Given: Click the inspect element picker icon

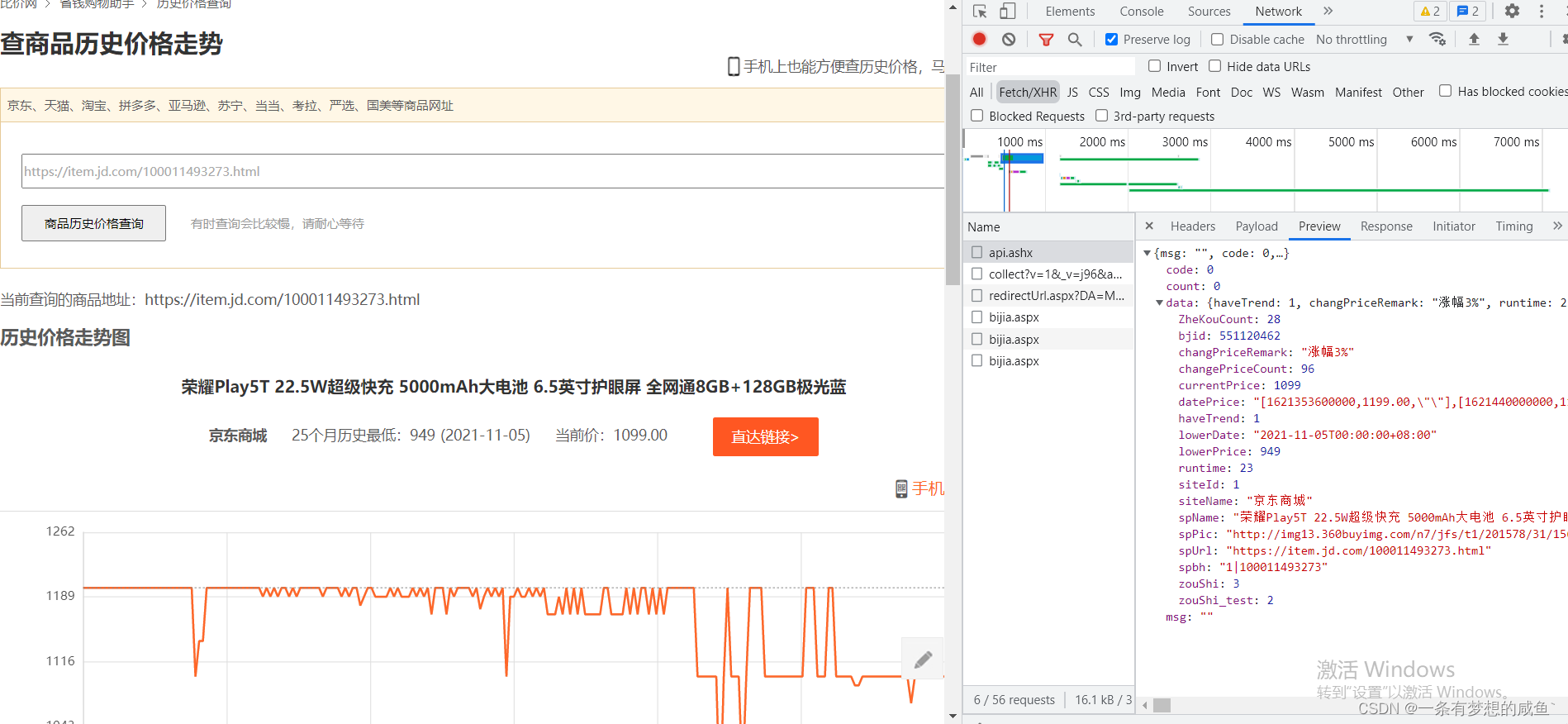Looking at the screenshot, I should [981, 12].
